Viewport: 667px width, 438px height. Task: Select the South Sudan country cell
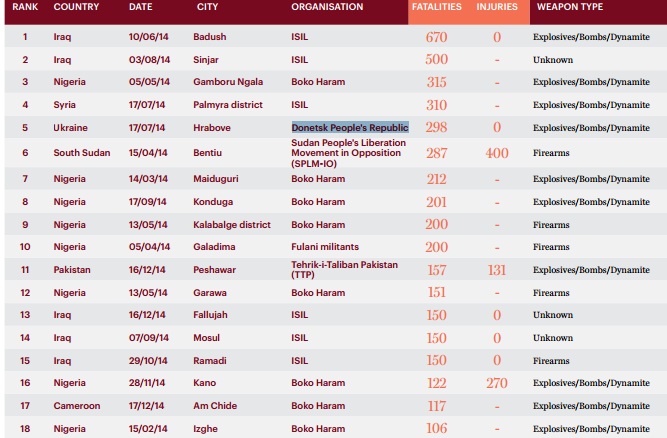tap(82, 153)
